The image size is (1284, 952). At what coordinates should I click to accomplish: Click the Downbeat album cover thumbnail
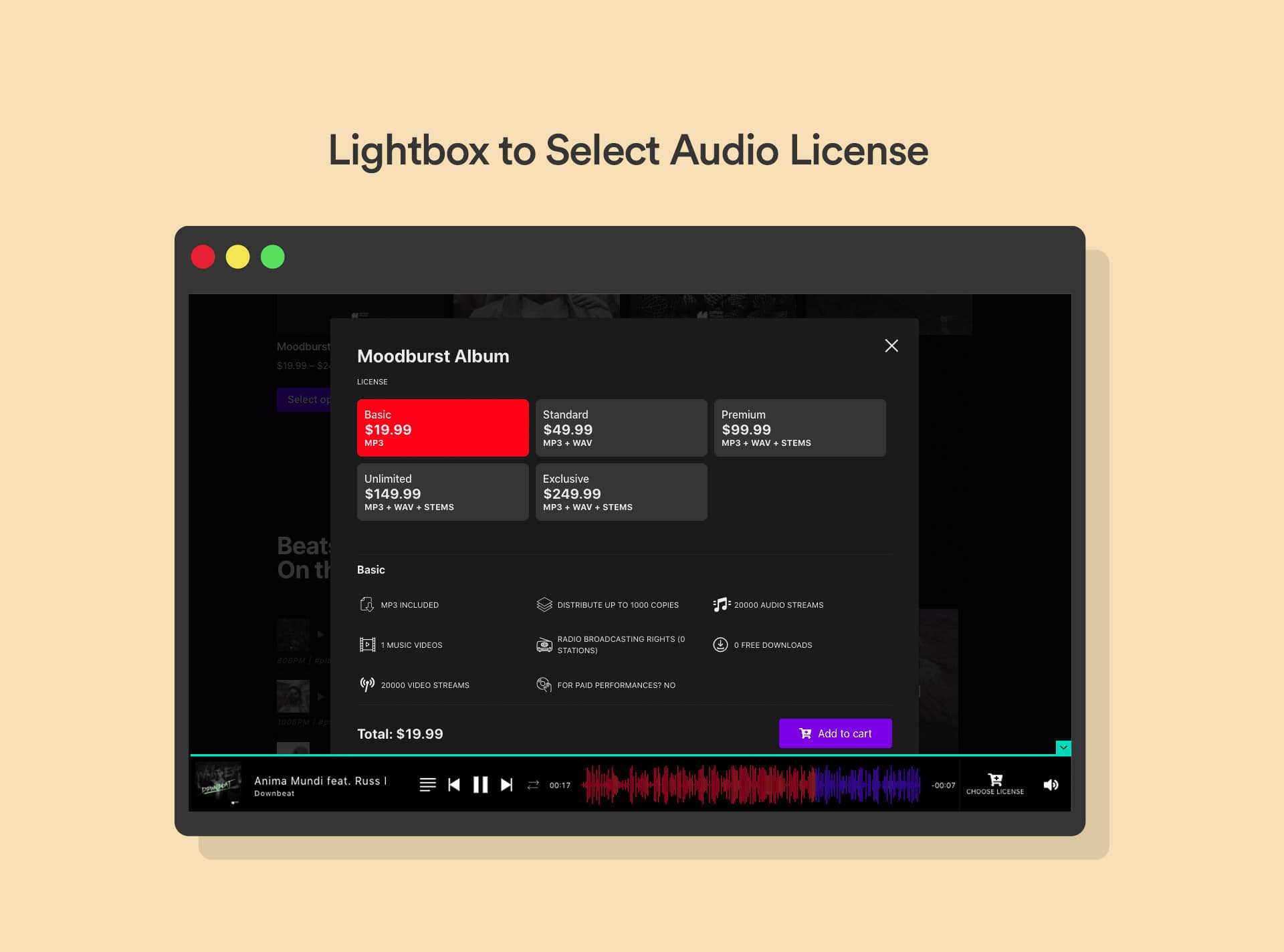[218, 784]
